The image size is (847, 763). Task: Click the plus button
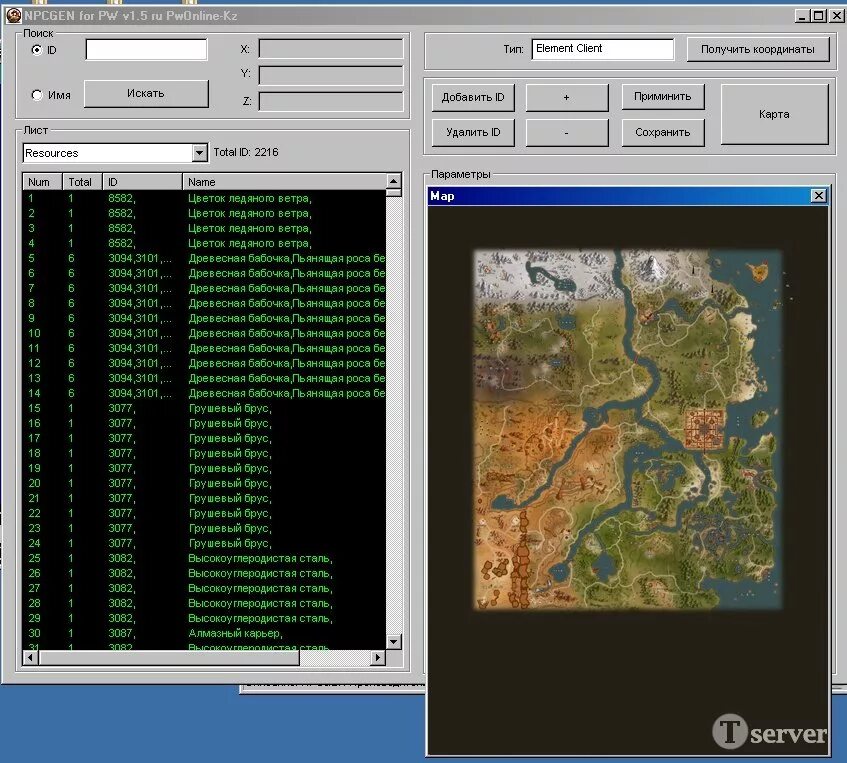click(567, 97)
